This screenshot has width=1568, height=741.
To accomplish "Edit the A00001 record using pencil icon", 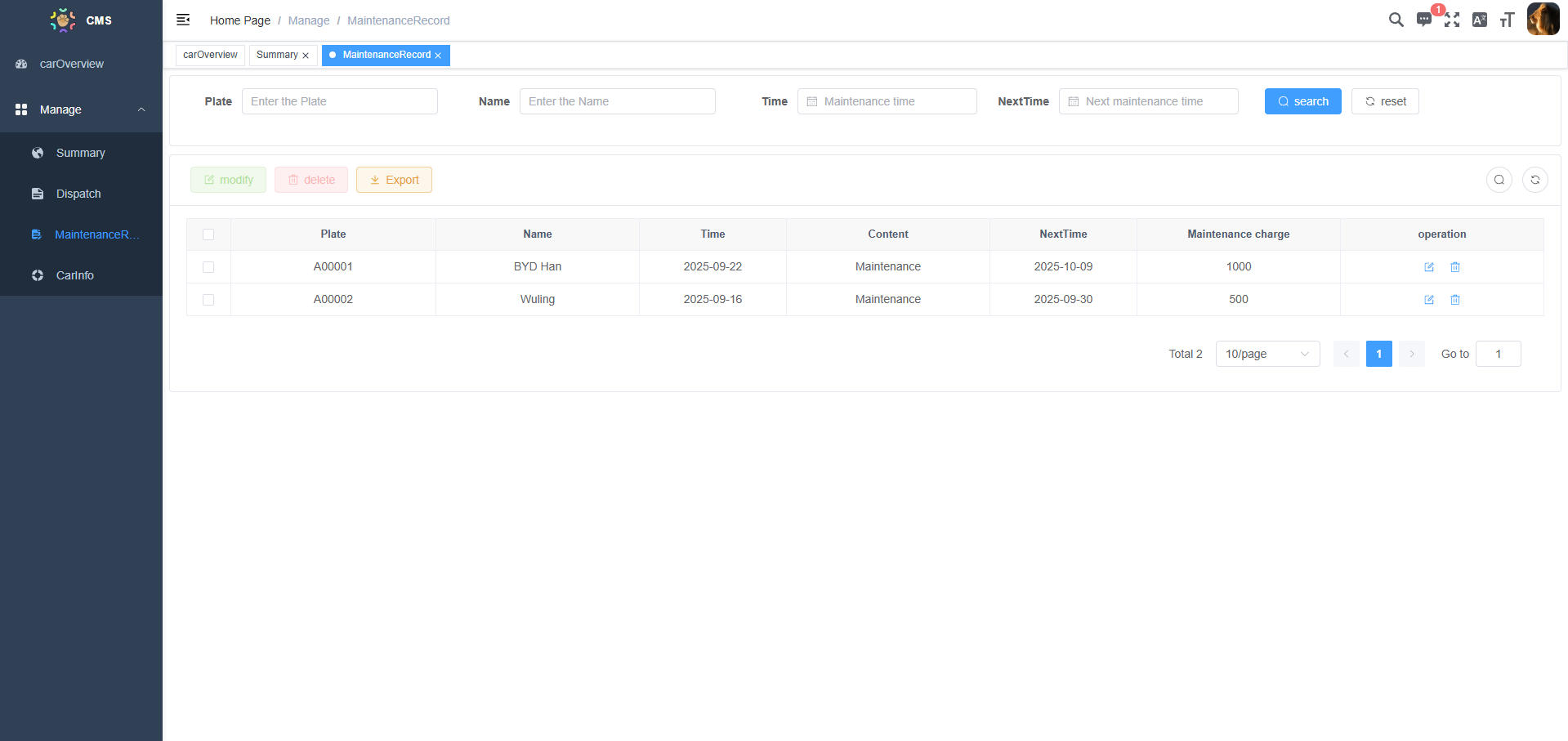I will pos(1429,267).
